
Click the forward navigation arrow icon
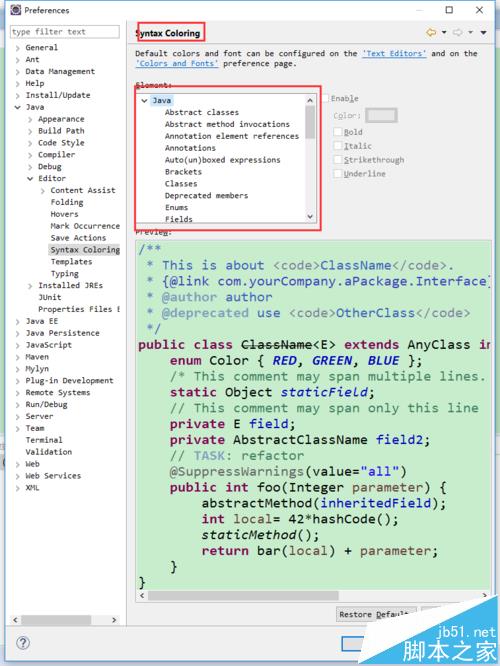click(458, 32)
